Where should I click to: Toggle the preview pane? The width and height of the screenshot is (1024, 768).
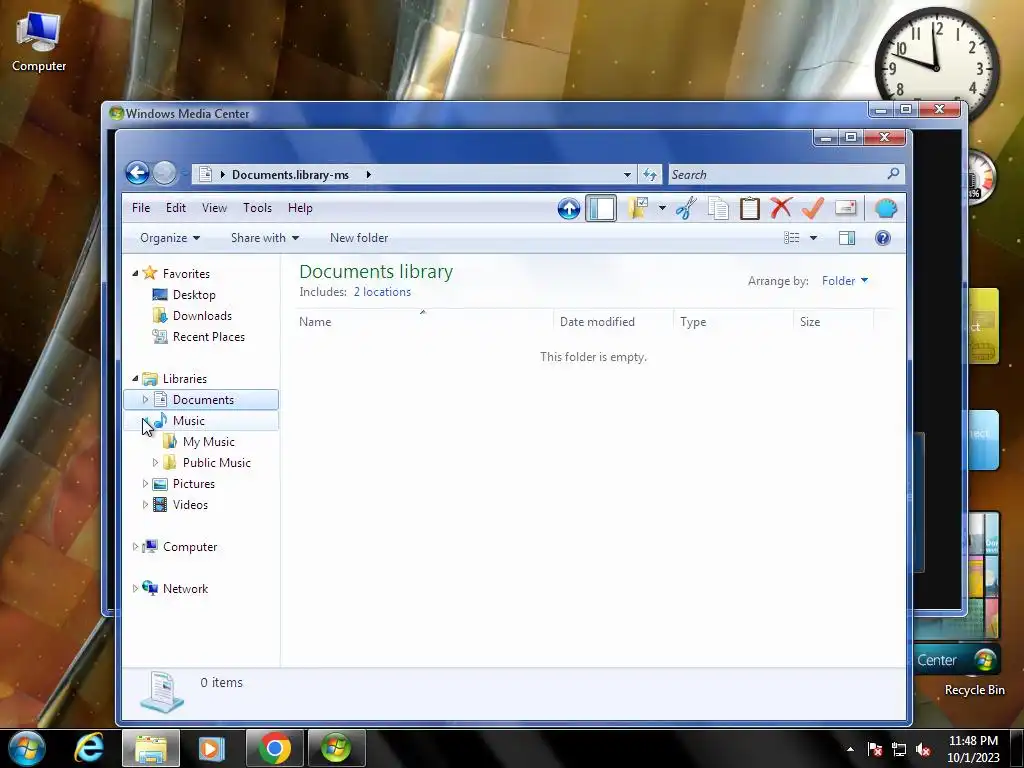coord(847,238)
